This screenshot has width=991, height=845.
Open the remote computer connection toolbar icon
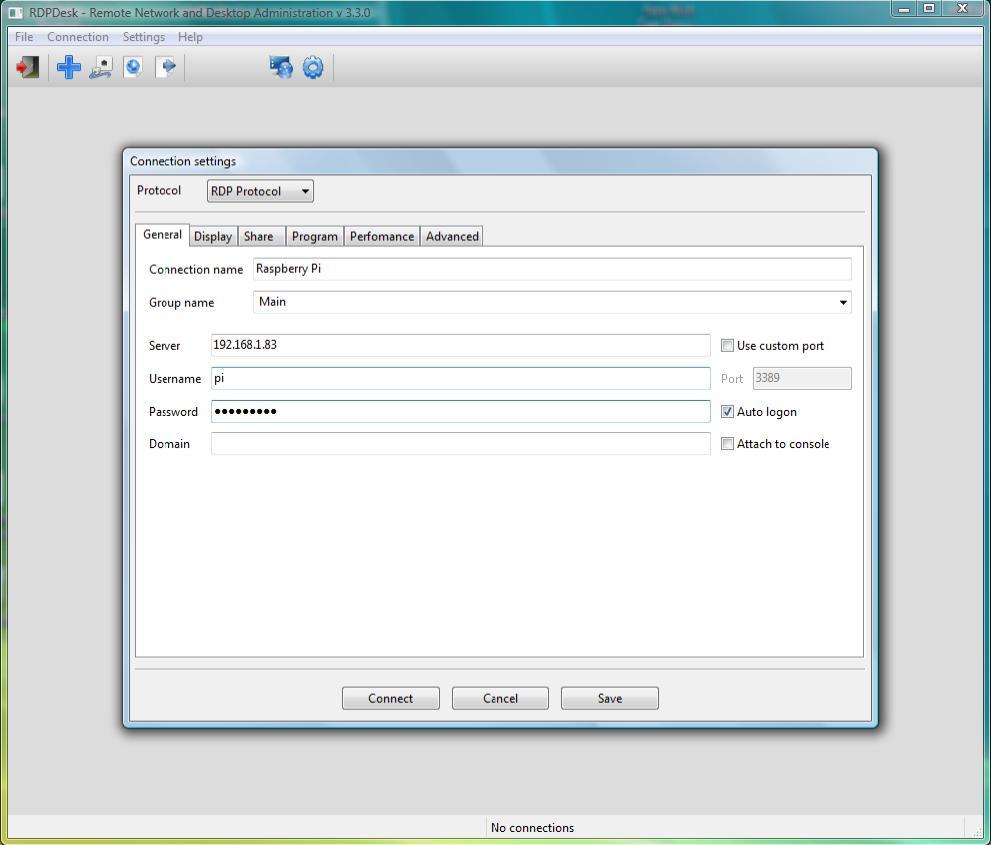[280, 67]
